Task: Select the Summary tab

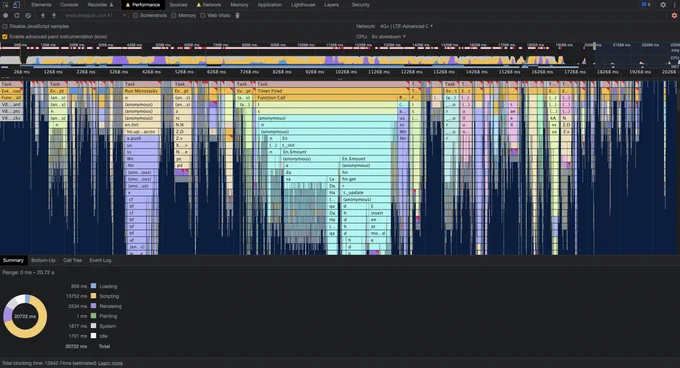Action: click(13, 261)
